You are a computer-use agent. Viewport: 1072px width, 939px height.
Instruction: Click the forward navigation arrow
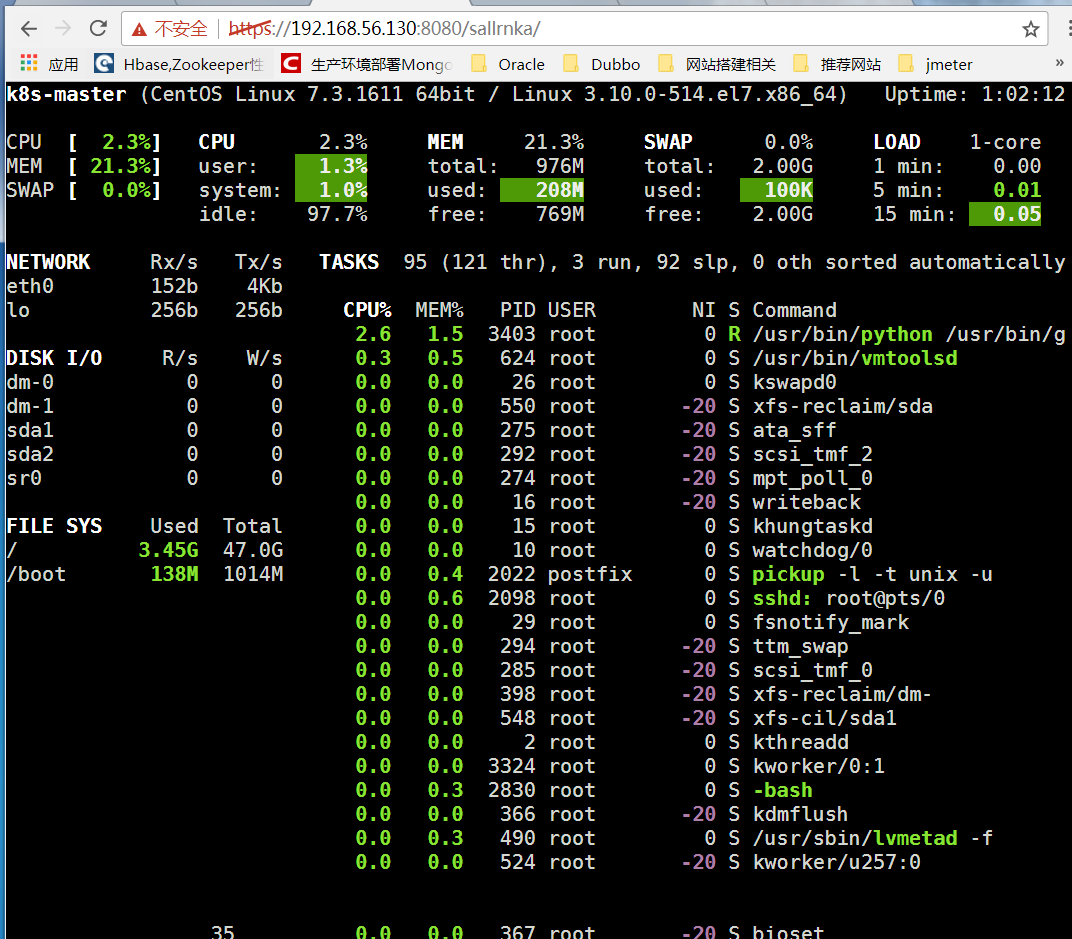pyautogui.click(x=63, y=28)
